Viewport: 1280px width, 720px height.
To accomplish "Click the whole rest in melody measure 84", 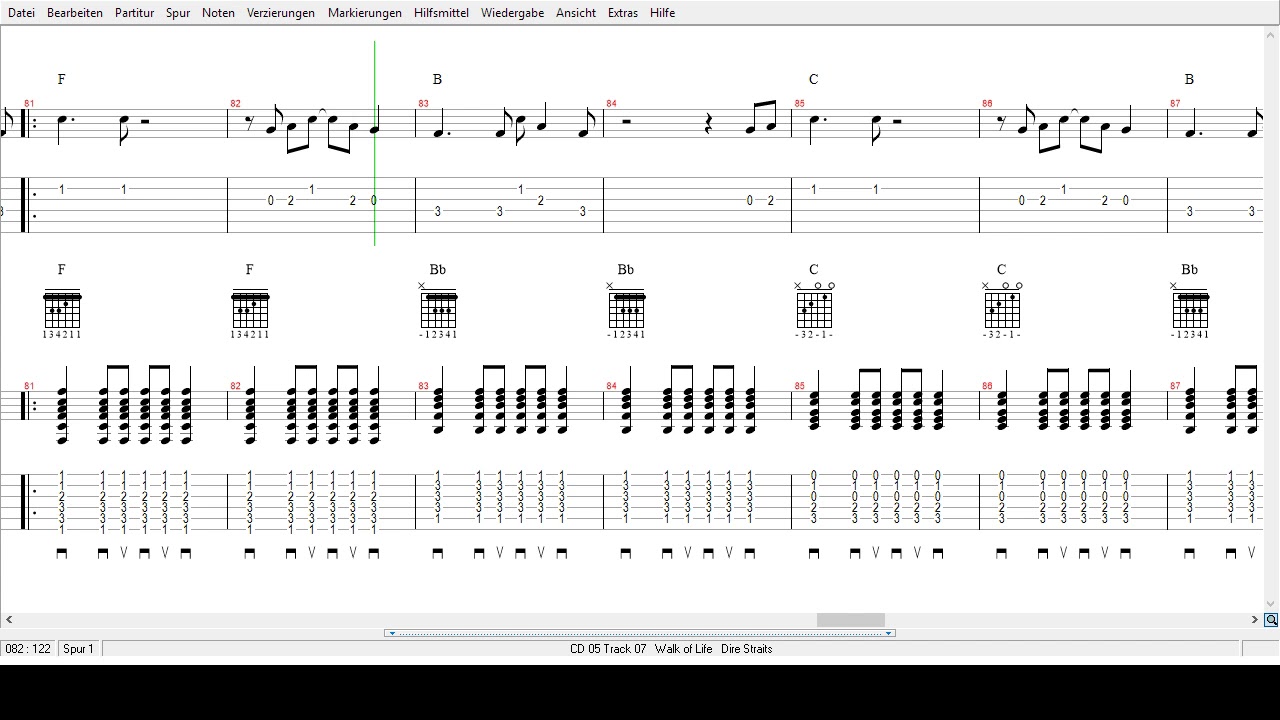I will (626, 122).
